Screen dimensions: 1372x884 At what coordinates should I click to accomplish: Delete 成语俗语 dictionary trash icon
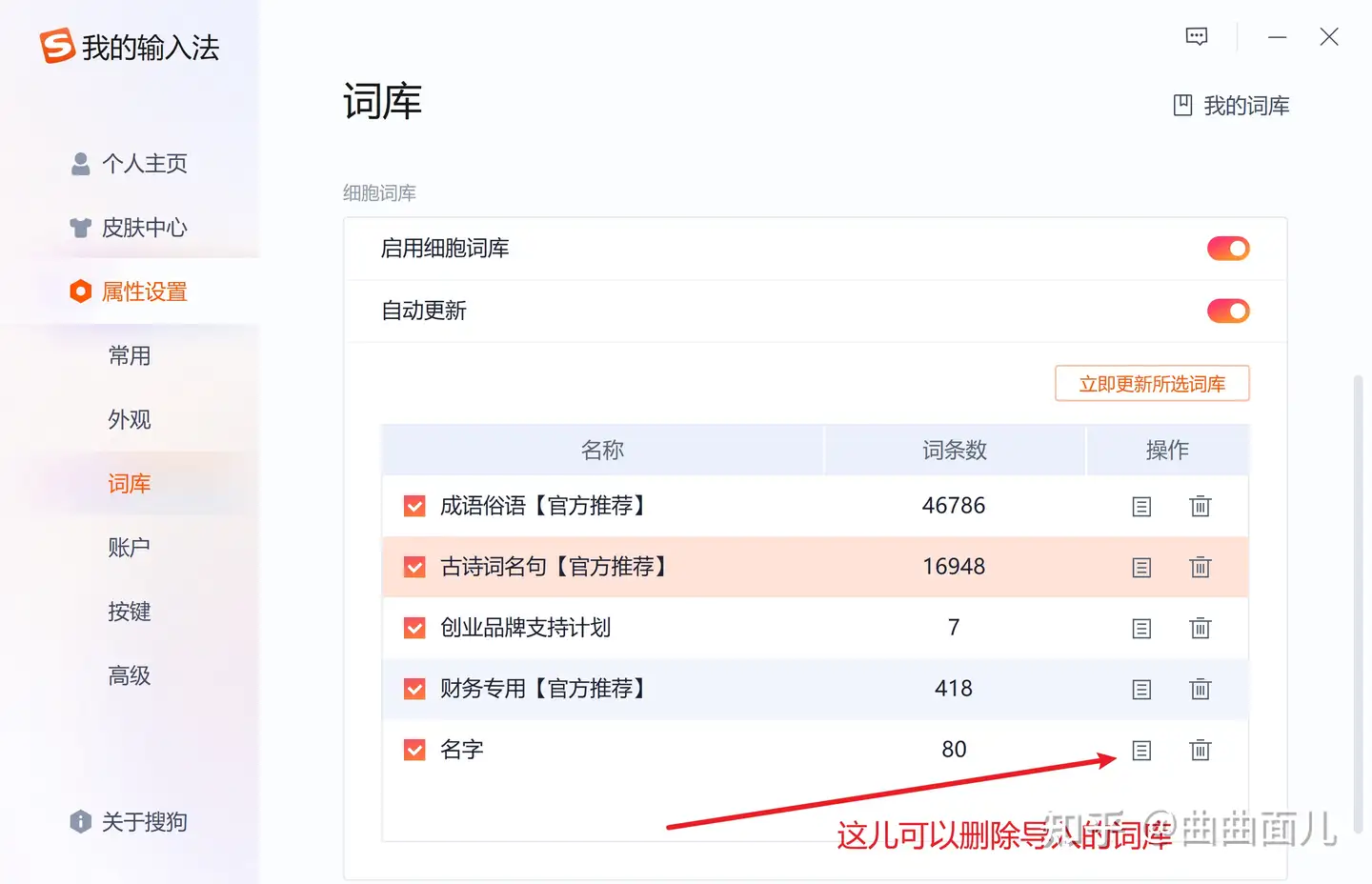[x=1200, y=506]
